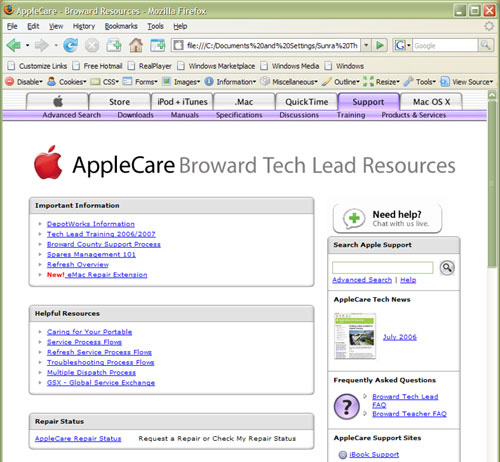Expand the search engine selector dropdown
Screen dimensions: 500x462
click(x=402, y=45)
